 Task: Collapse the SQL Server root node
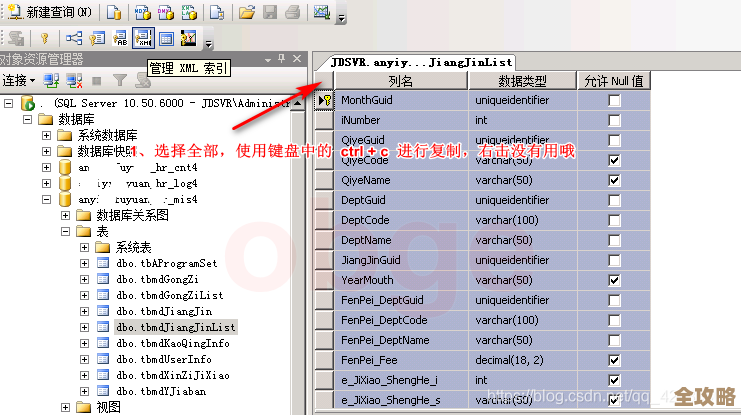[x=9, y=103]
